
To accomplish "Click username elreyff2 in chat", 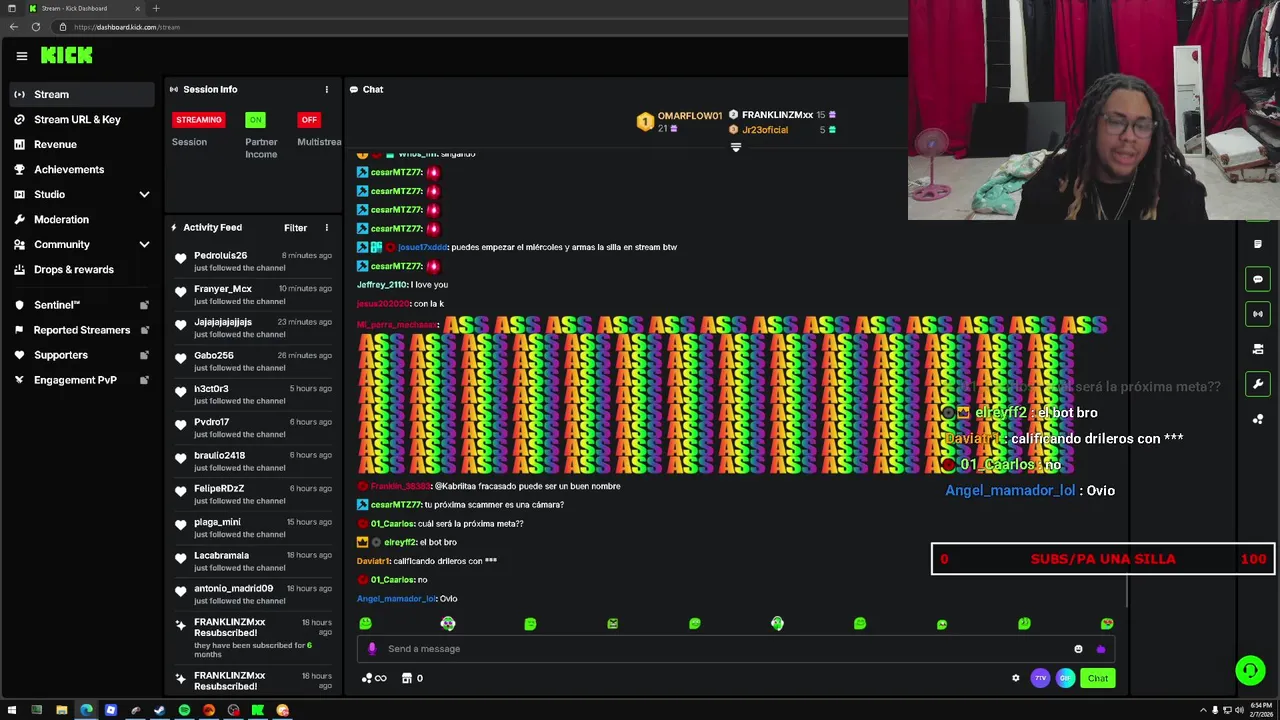I will point(400,542).
